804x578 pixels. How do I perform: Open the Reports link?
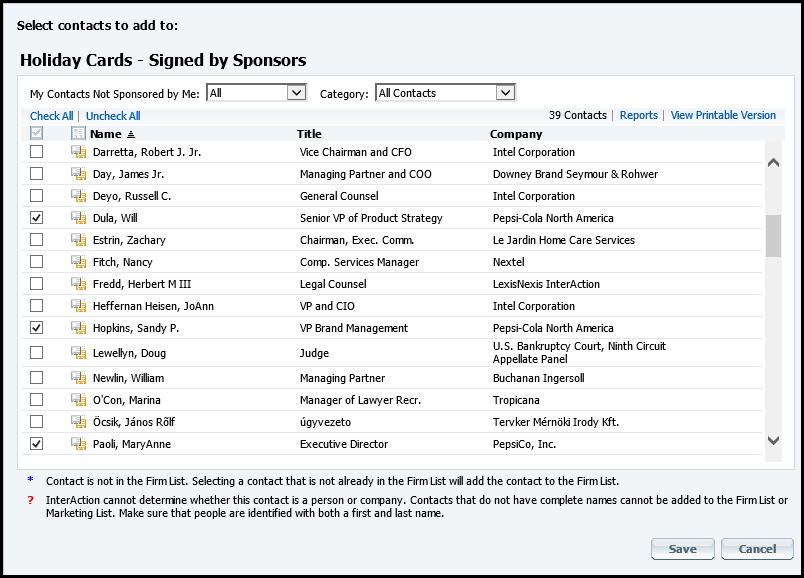pos(638,115)
